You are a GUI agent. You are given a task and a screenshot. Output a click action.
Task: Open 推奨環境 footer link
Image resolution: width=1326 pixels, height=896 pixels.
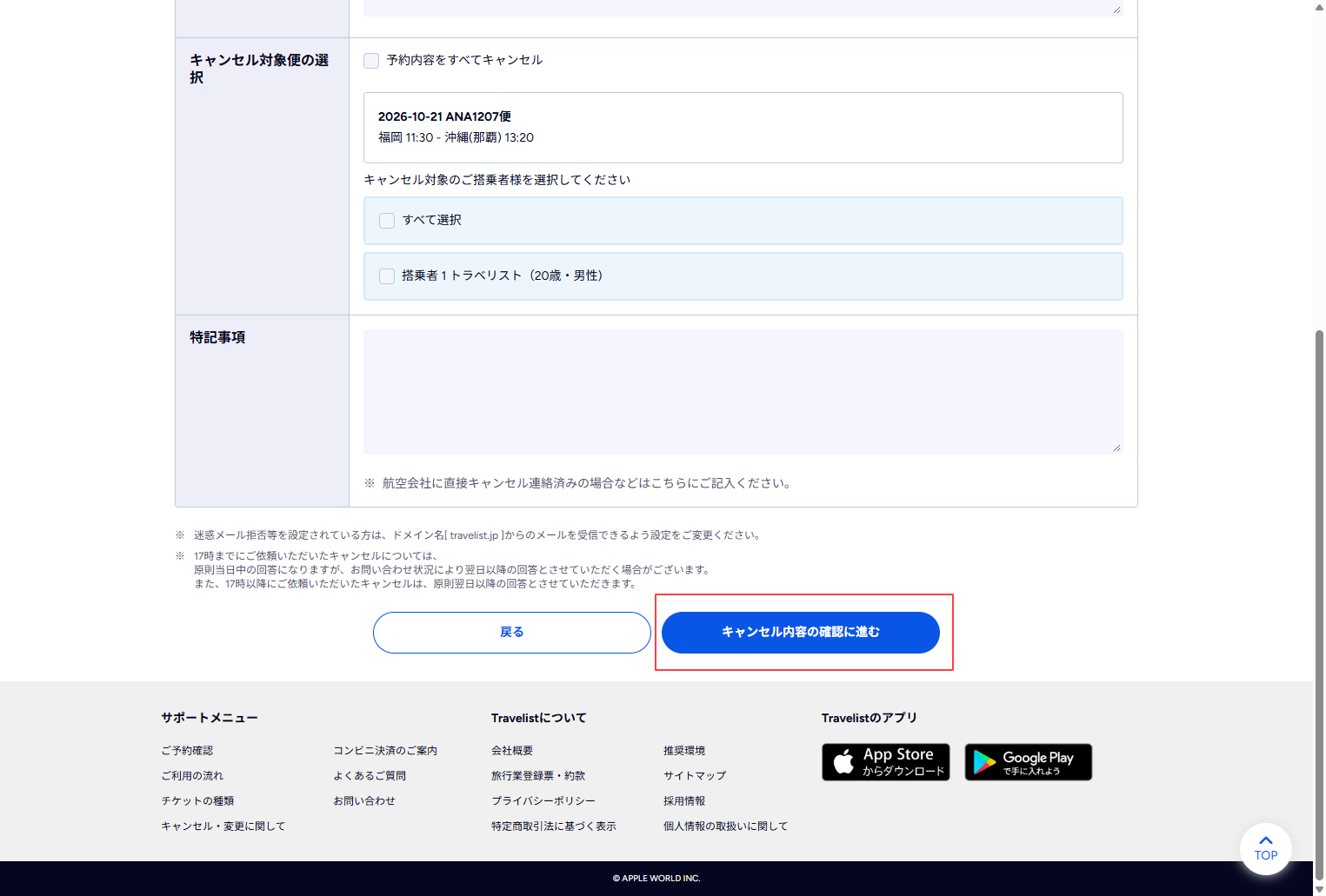pos(684,751)
